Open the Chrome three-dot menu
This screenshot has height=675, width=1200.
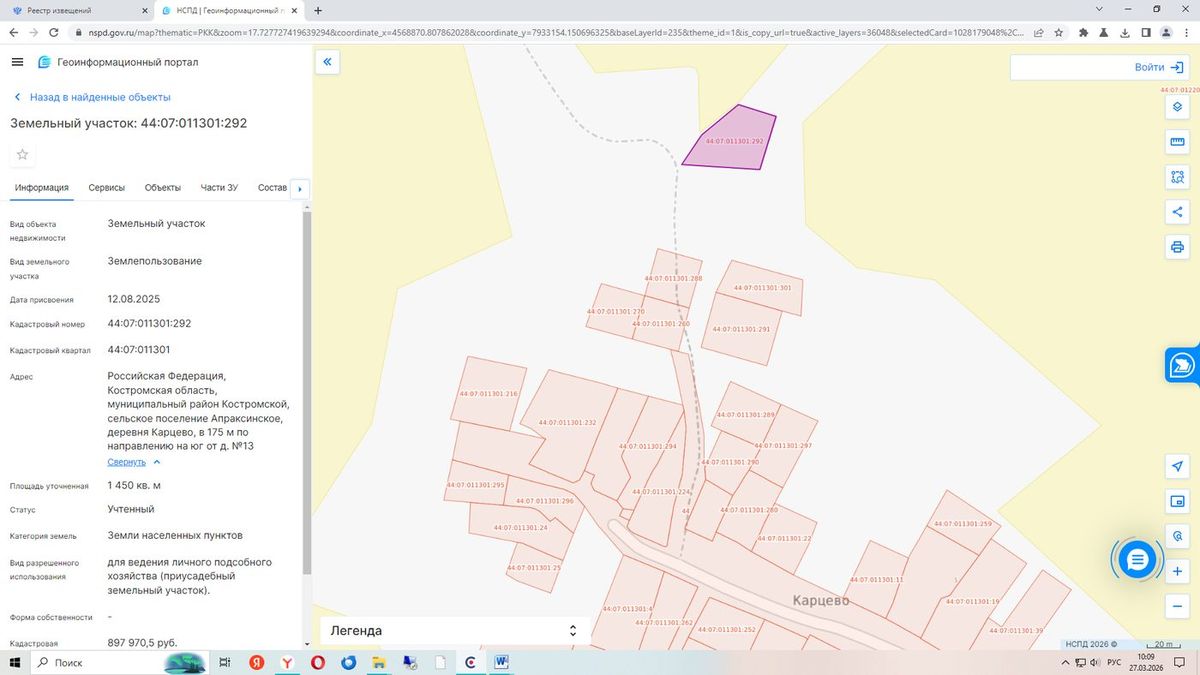1187,32
